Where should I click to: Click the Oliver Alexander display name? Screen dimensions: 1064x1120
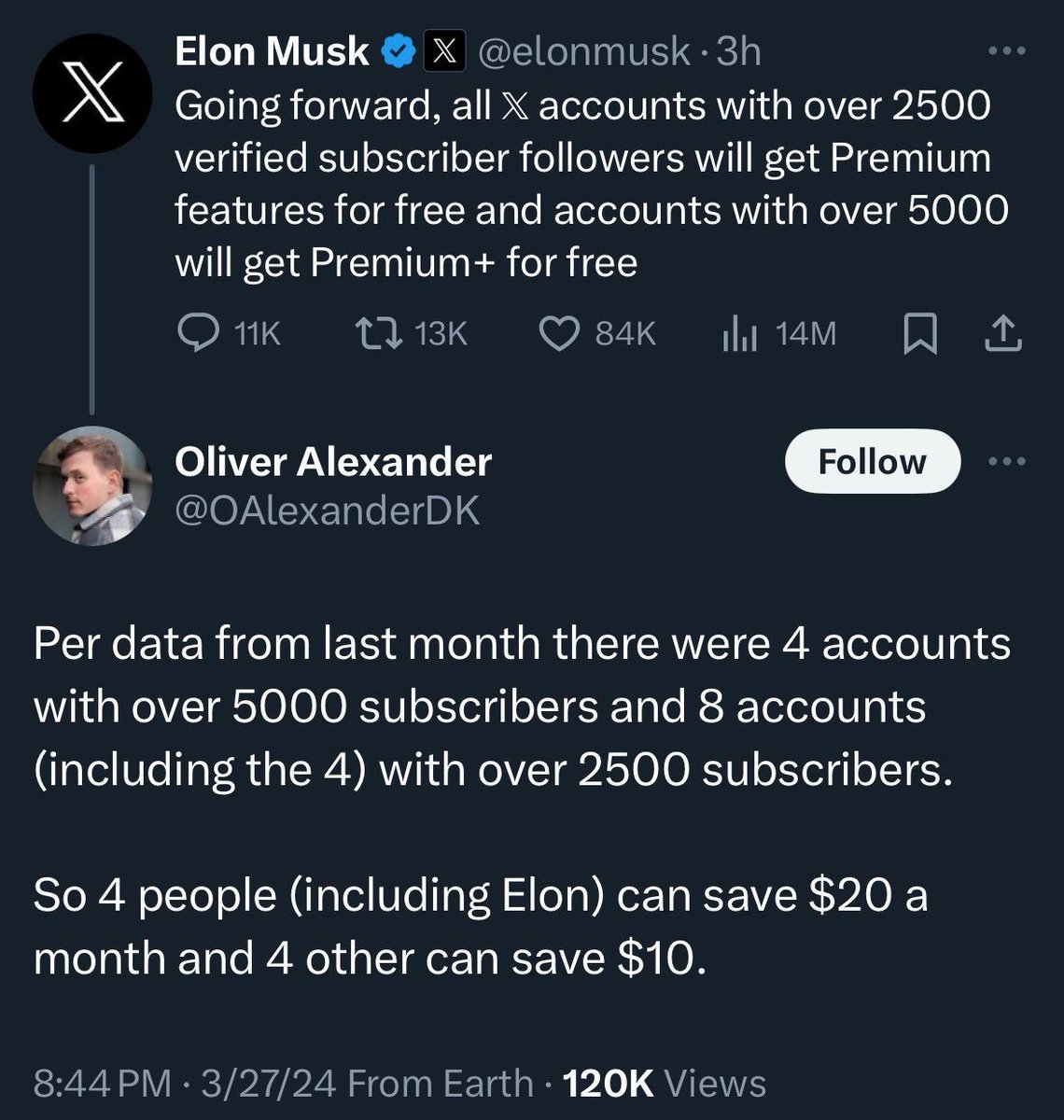[333, 461]
